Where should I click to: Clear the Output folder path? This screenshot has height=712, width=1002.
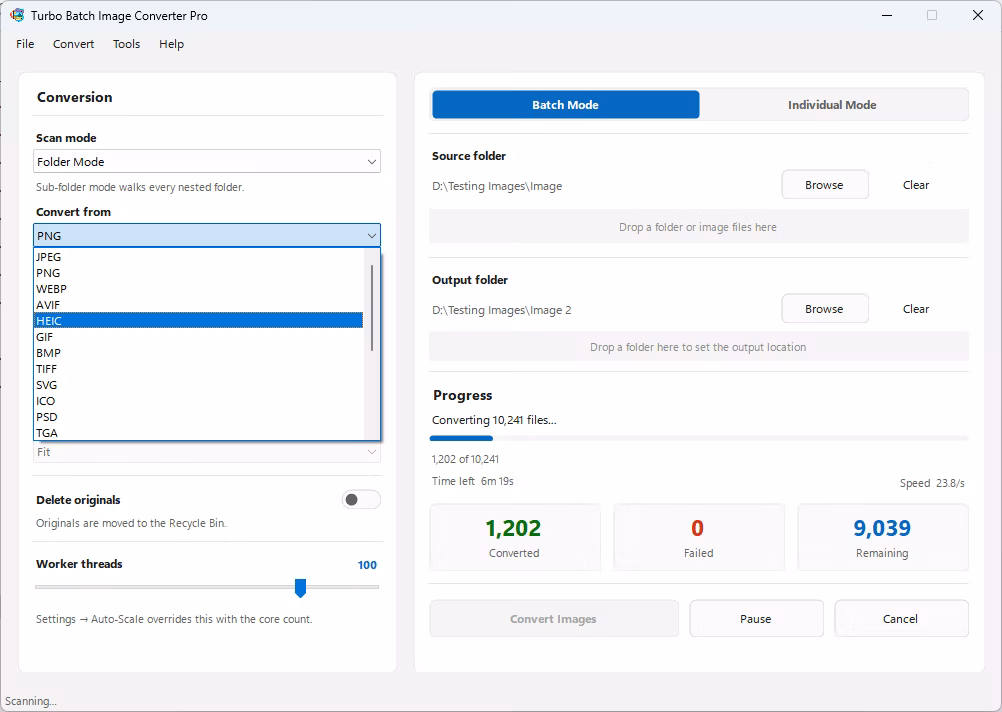916,309
